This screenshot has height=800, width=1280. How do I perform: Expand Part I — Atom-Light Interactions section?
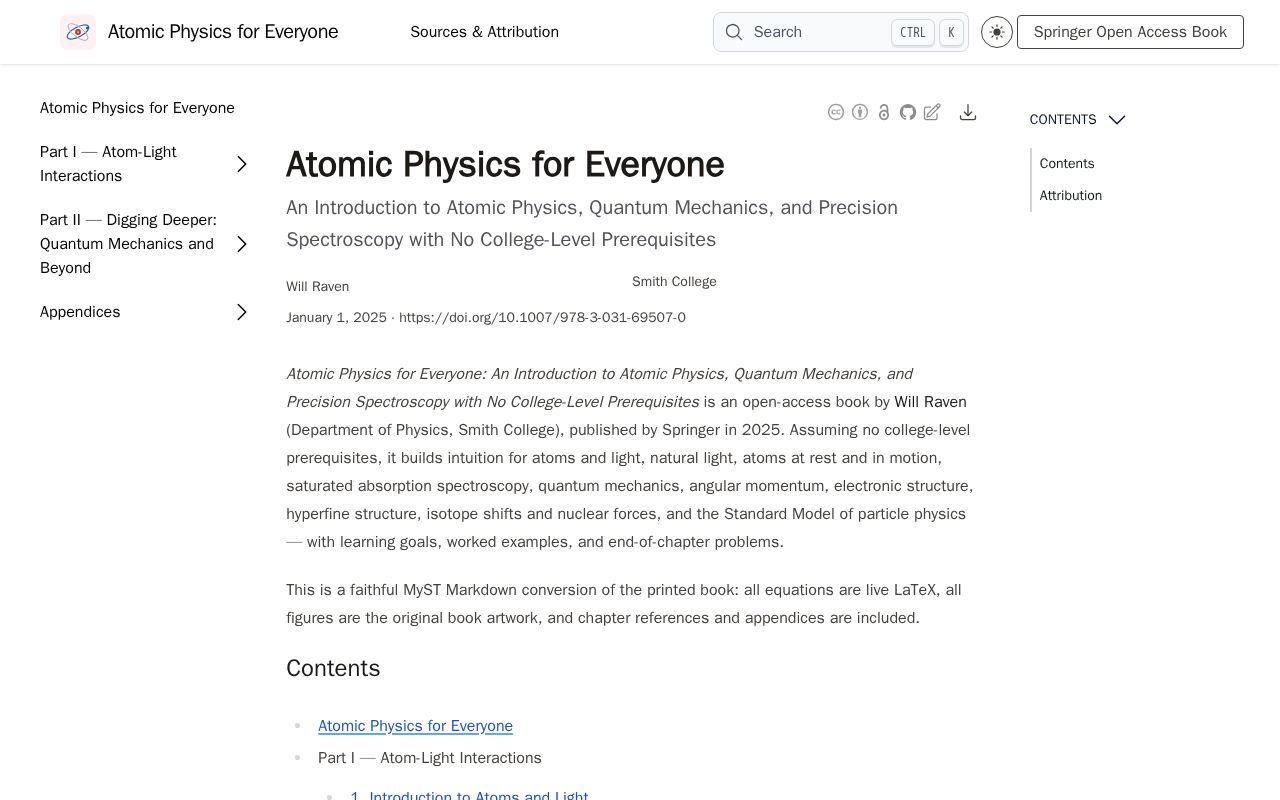click(x=242, y=164)
